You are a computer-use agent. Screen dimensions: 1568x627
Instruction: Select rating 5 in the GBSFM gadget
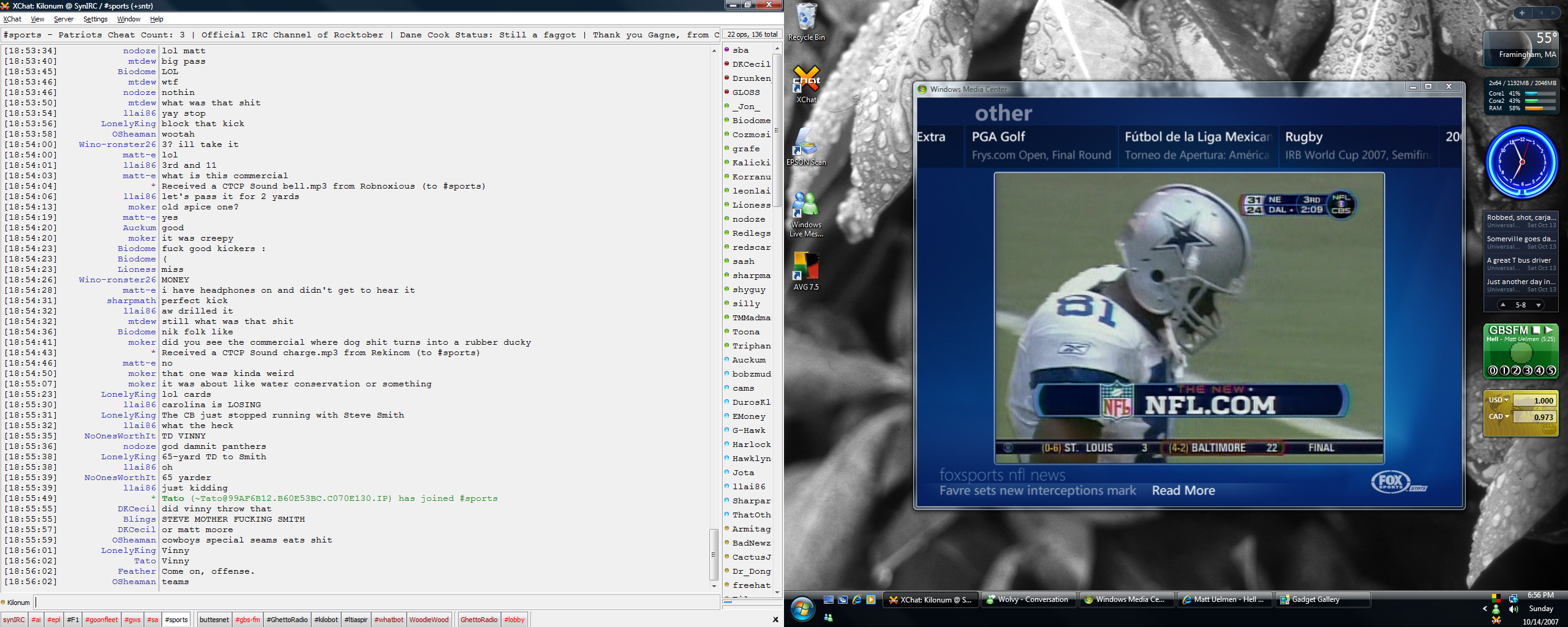(1551, 370)
